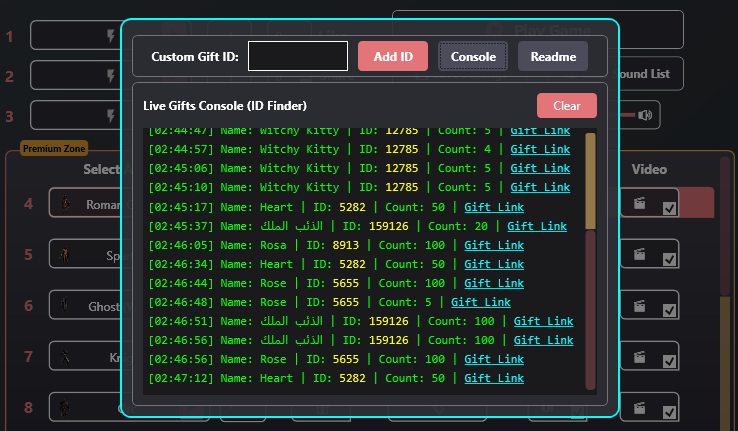Click the video clapper icon in row 5
Image resolution: width=738 pixels, height=431 pixels.
639,254
